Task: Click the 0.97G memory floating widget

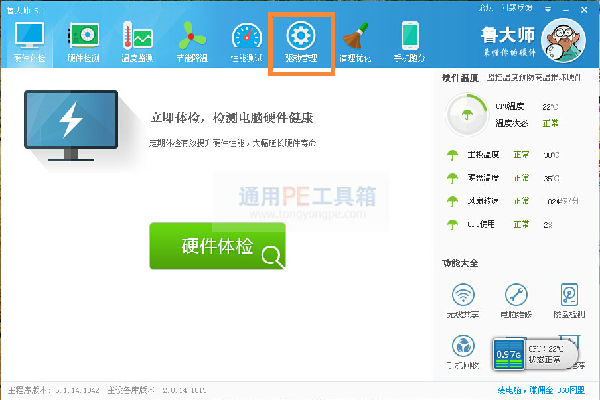Action: coord(509,354)
